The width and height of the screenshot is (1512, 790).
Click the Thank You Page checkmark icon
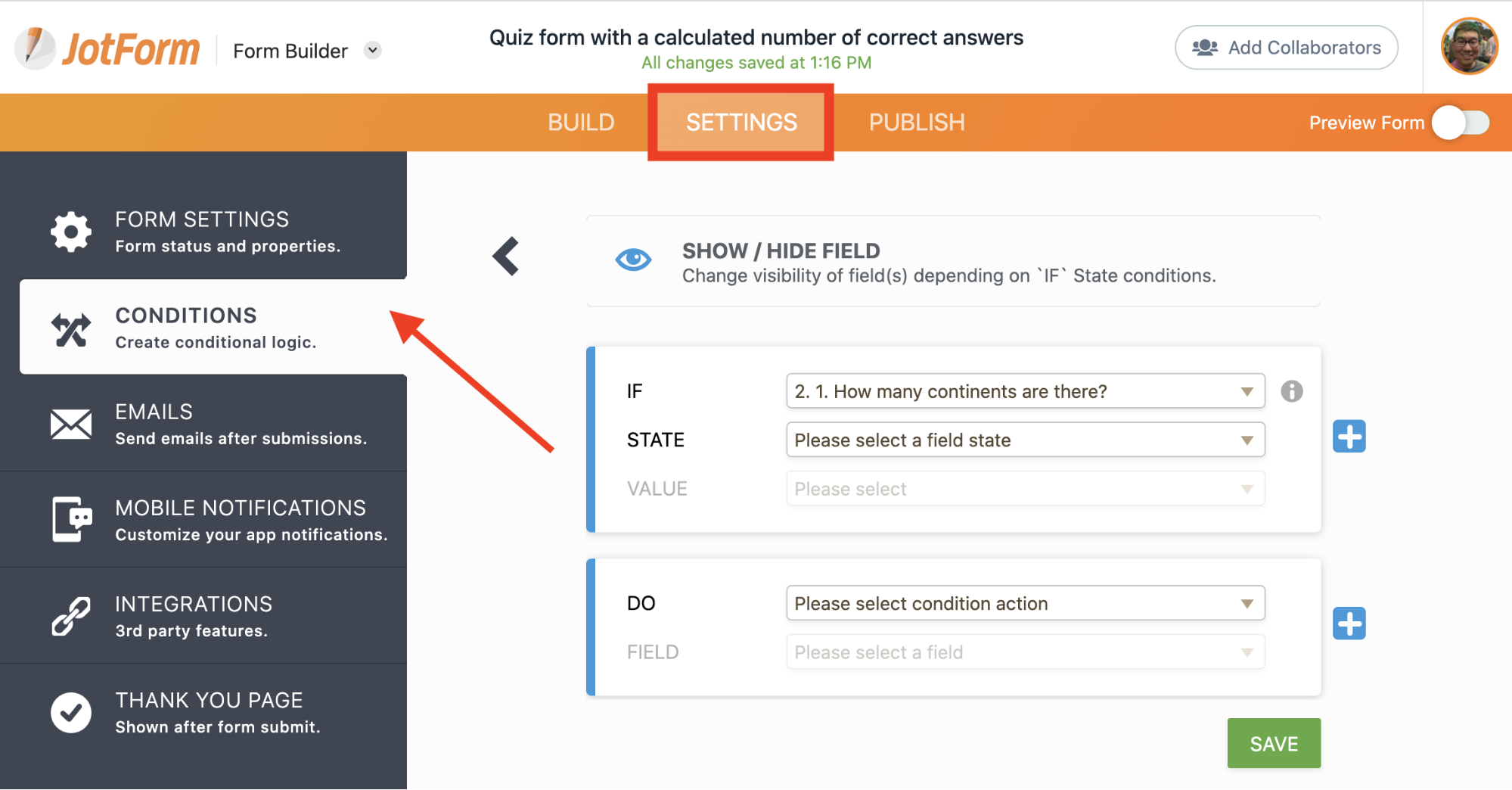point(71,713)
